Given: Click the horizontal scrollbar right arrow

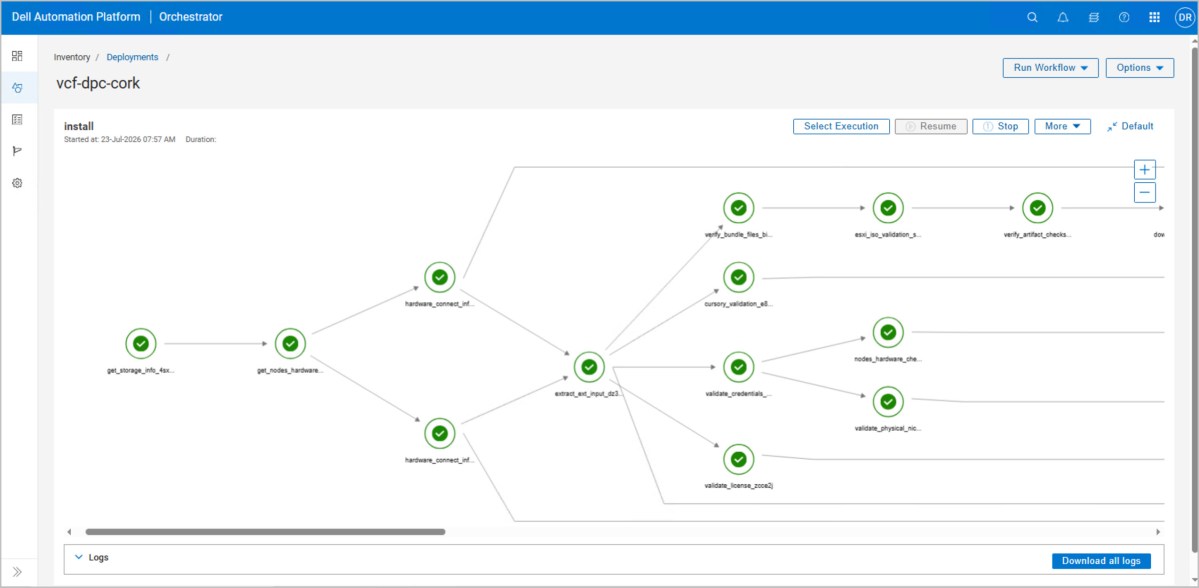Looking at the screenshot, I should click(x=1158, y=531).
